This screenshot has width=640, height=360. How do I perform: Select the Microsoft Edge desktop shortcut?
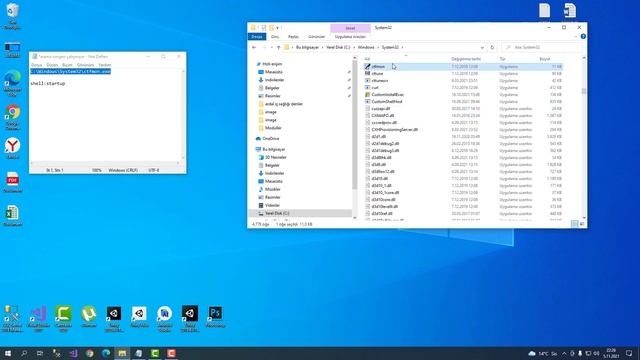click(13, 83)
